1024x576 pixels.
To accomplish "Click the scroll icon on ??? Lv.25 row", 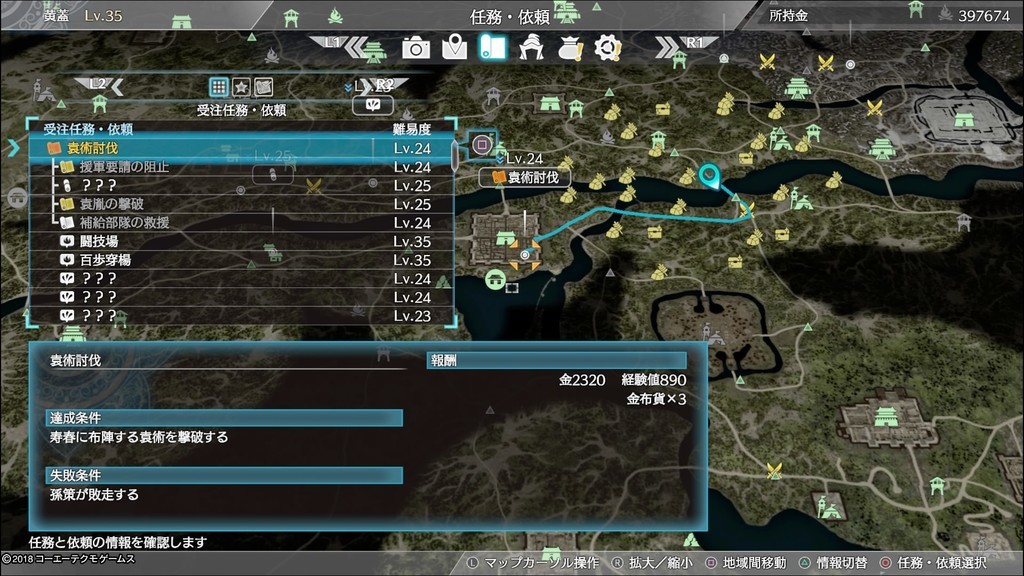I will 67,185.
